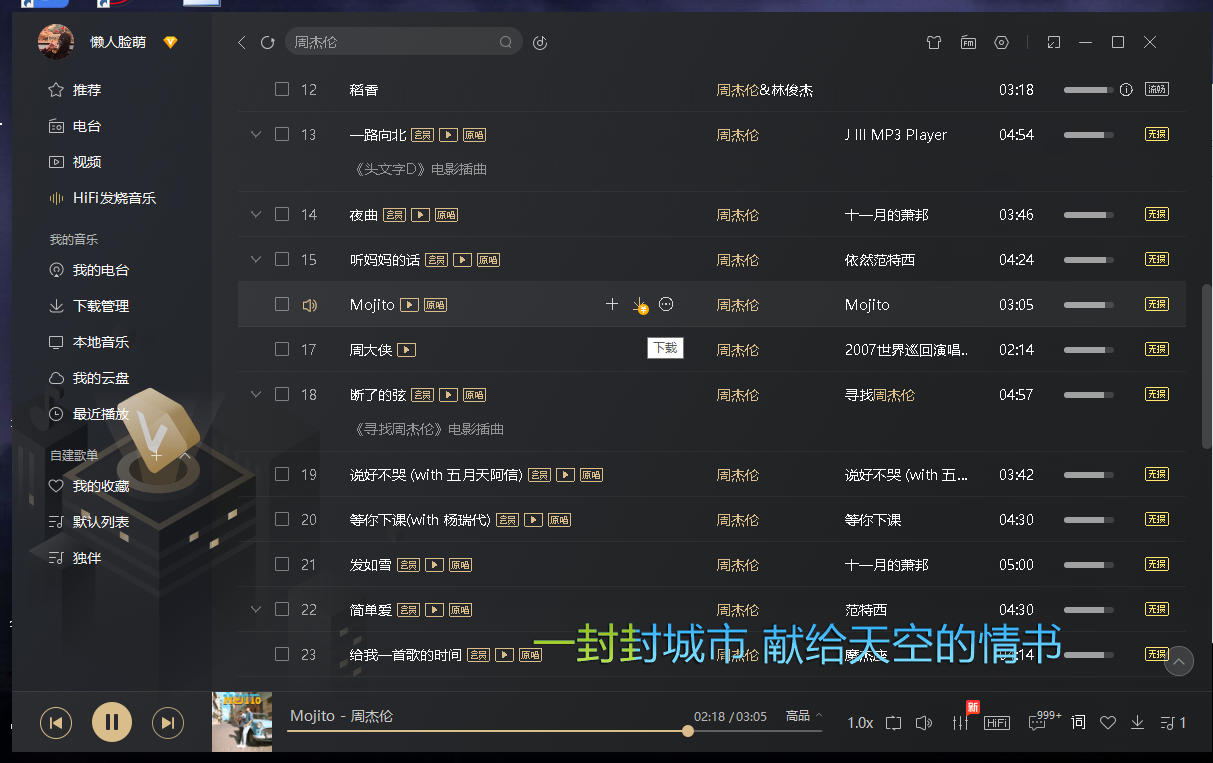
Task: Expand the 听妈妈的话 row
Action: 255,259
